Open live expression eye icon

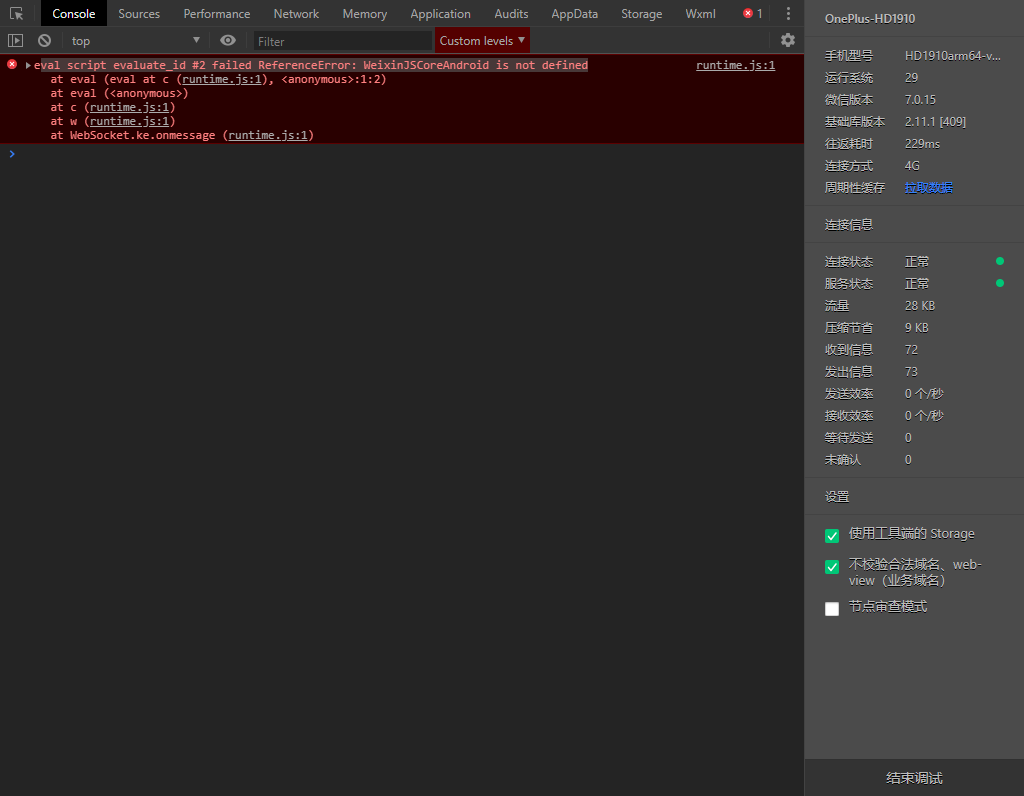tap(227, 40)
